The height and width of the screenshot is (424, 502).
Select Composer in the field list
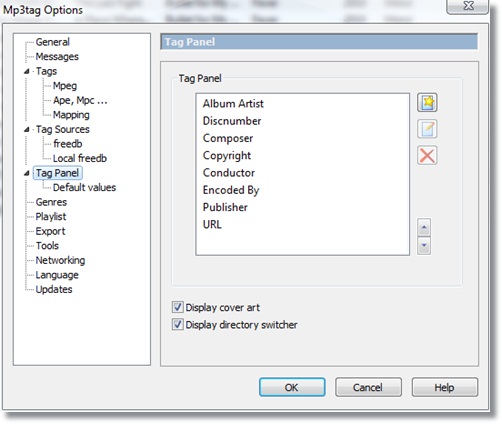[x=228, y=138]
